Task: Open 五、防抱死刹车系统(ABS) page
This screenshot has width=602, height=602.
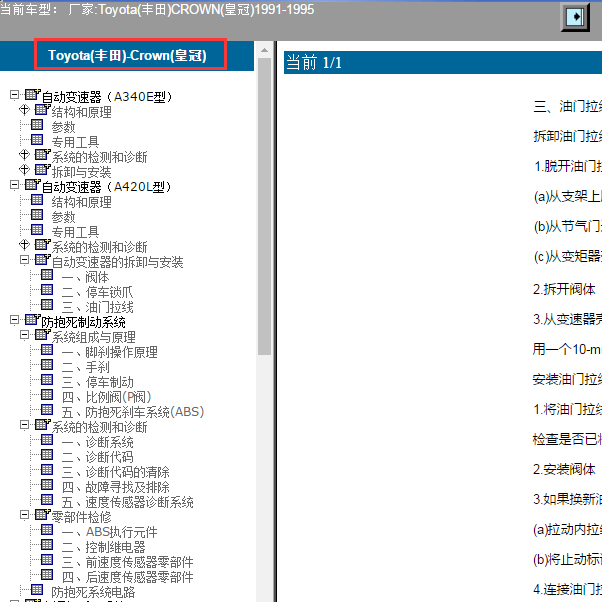Action: coord(133,412)
